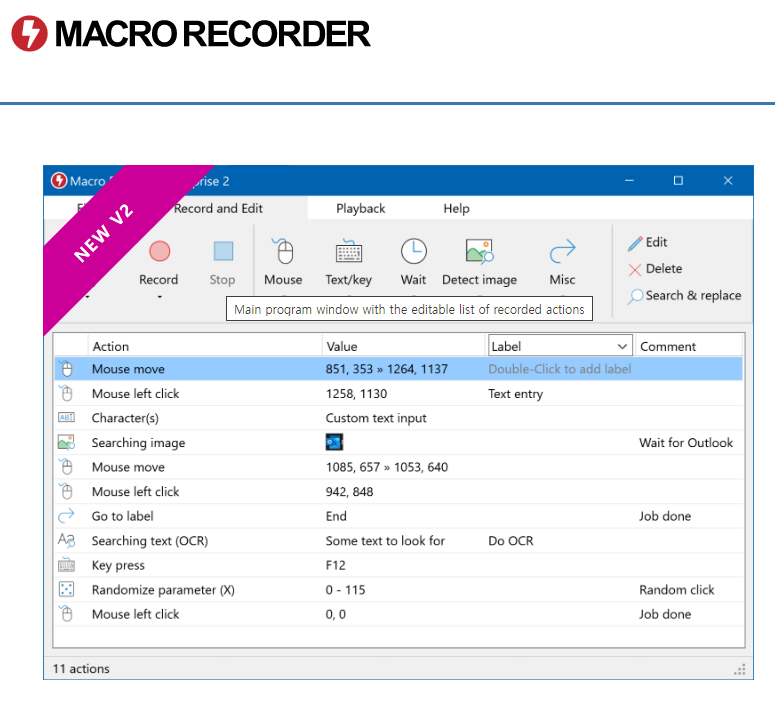Image resolution: width=775 pixels, height=706 pixels.
Task: Open the Playback tab
Action: pyautogui.click(x=360, y=208)
